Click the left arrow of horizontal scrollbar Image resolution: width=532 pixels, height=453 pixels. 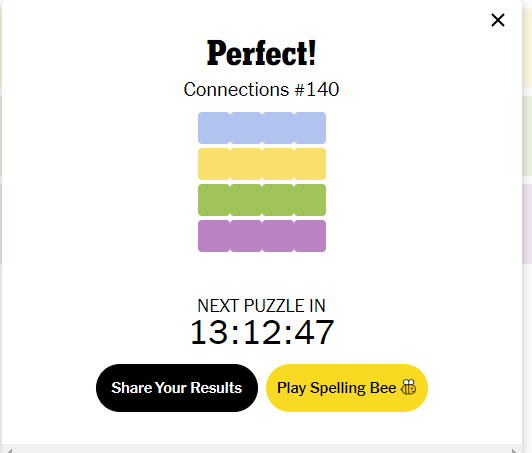[9, 451]
